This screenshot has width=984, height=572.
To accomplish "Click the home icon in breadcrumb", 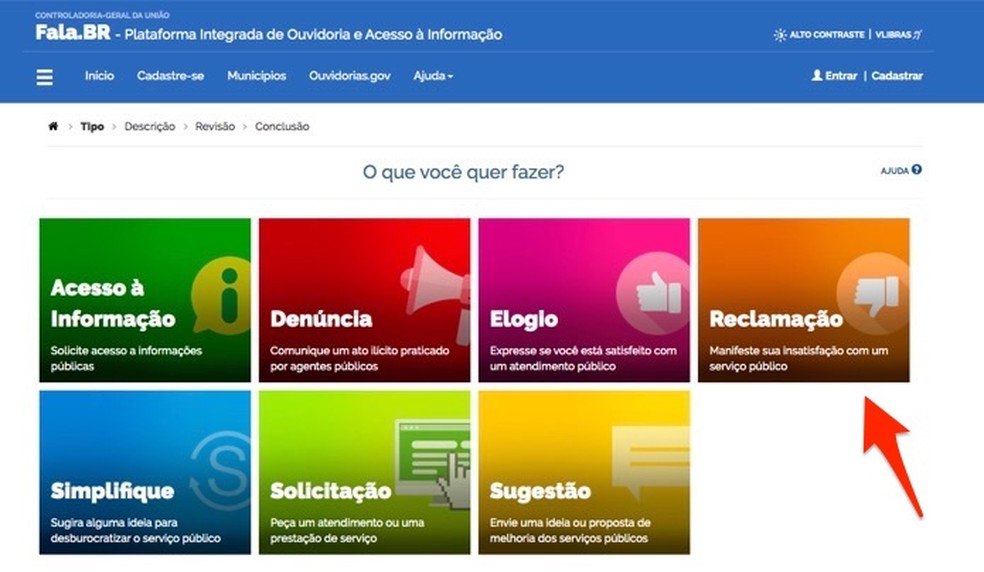I will [53, 126].
